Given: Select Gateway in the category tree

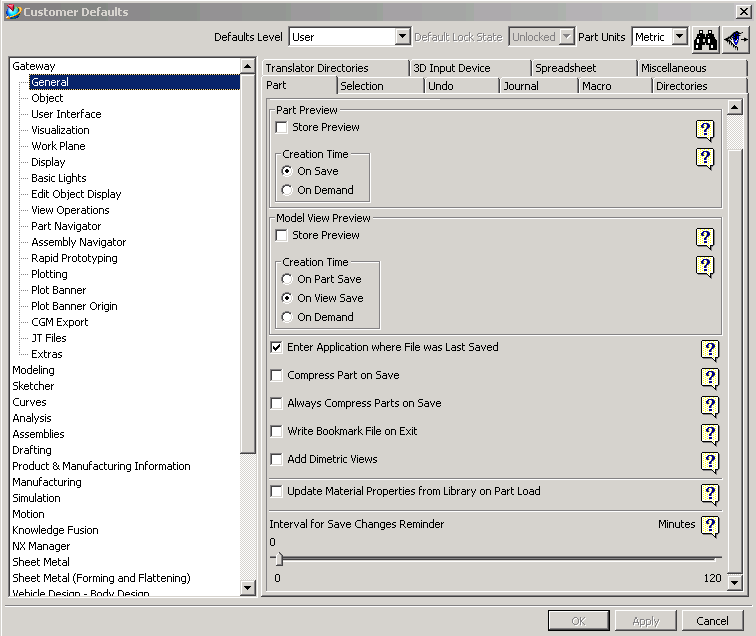Looking at the screenshot, I should coord(34,66).
